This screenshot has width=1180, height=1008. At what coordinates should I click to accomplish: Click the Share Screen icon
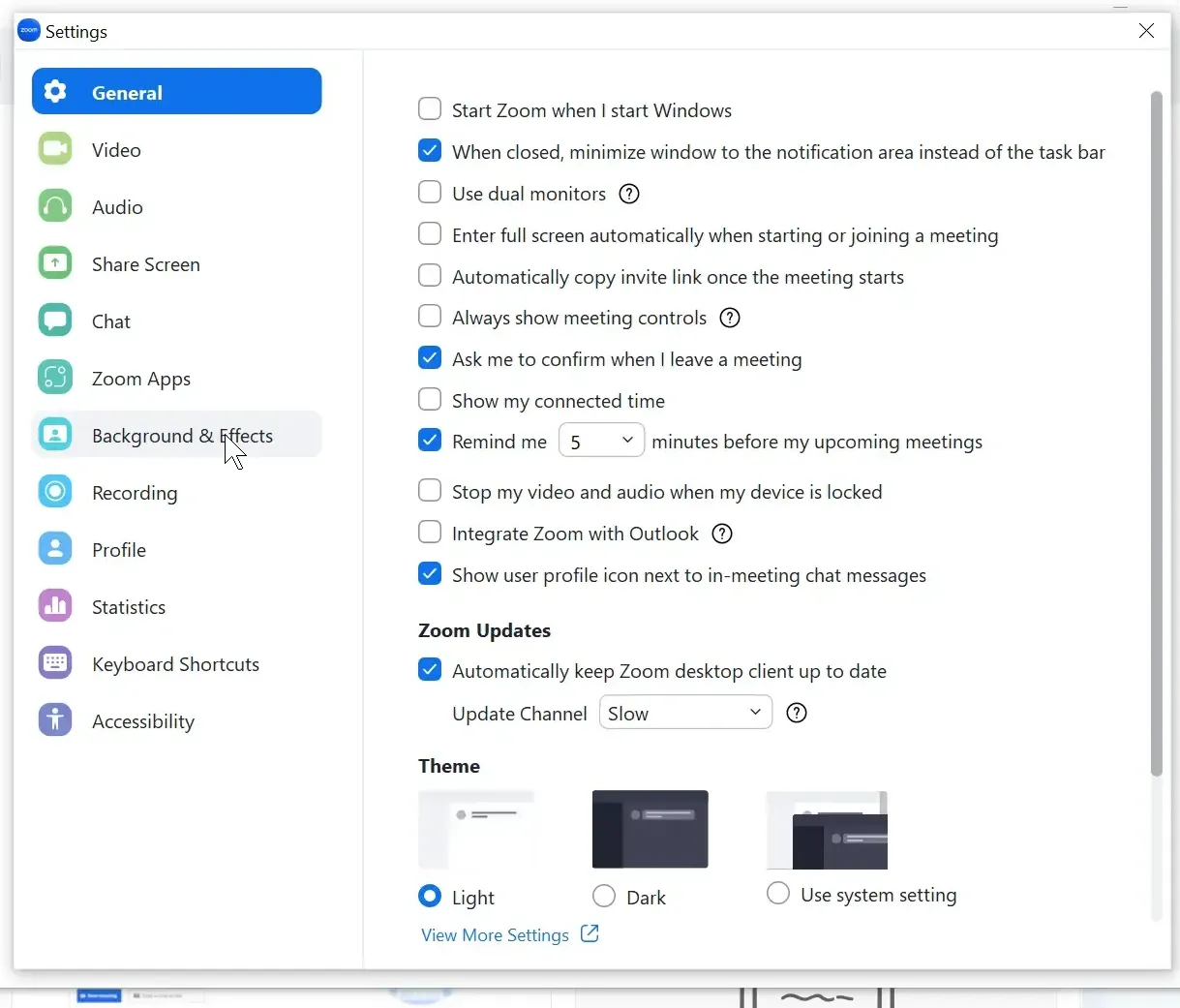(x=55, y=263)
